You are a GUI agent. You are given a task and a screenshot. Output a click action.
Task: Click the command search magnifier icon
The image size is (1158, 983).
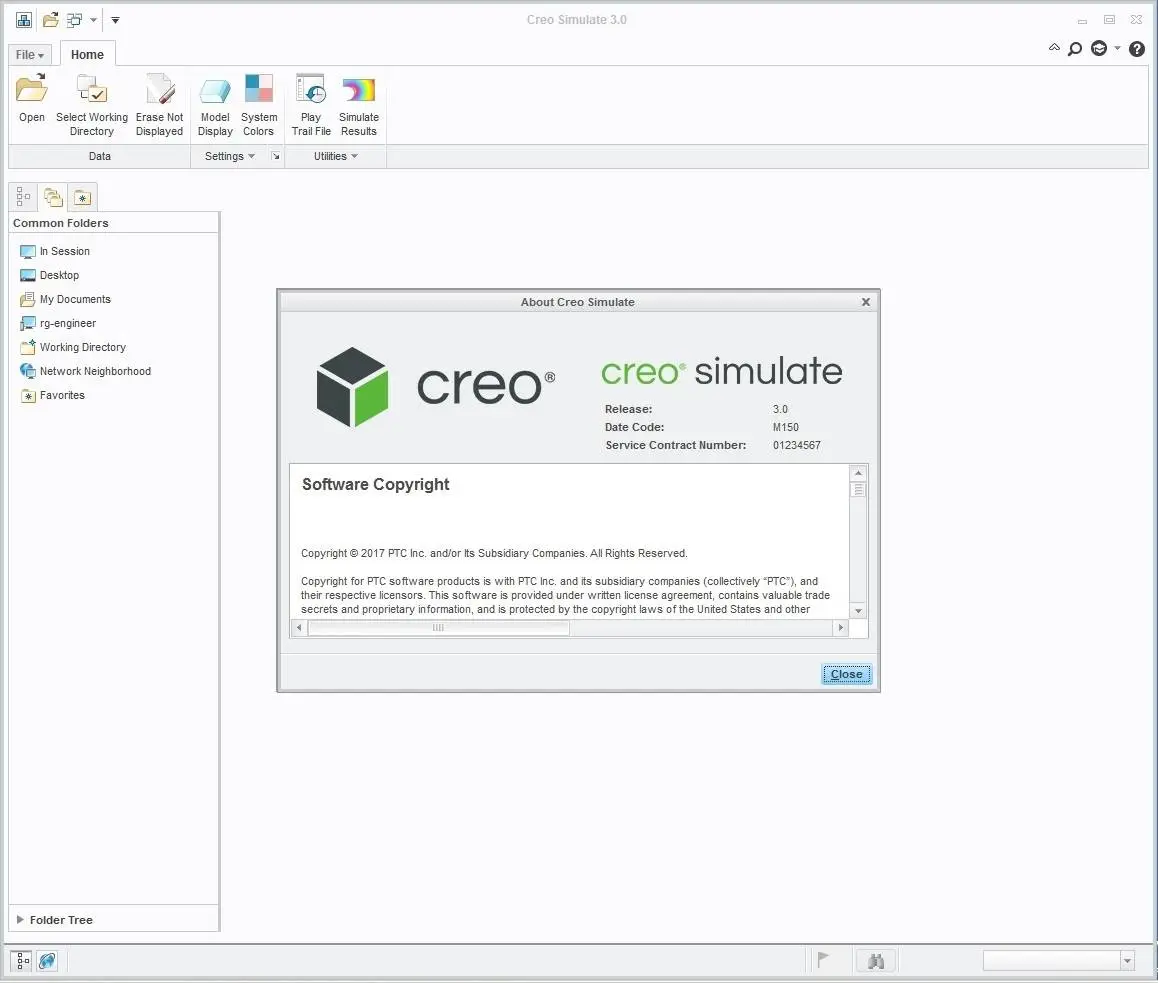point(1075,49)
